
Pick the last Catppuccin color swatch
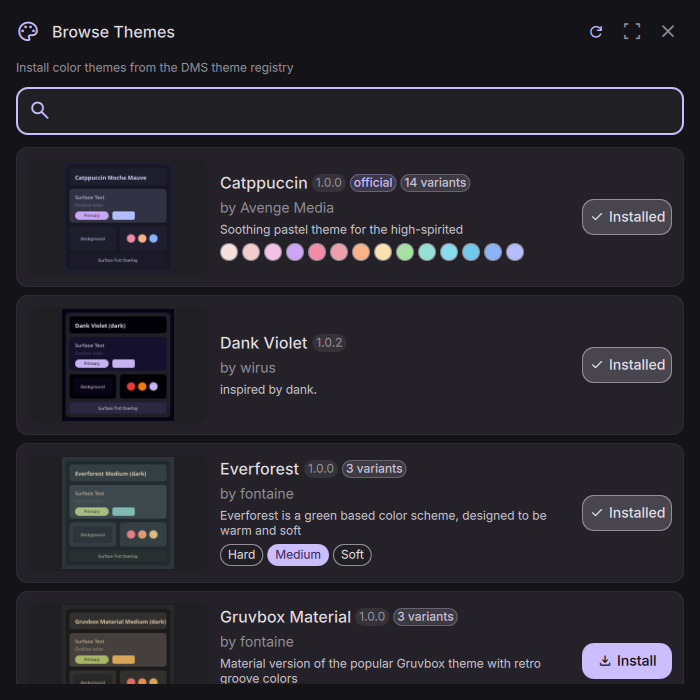pyautogui.click(x=515, y=252)
